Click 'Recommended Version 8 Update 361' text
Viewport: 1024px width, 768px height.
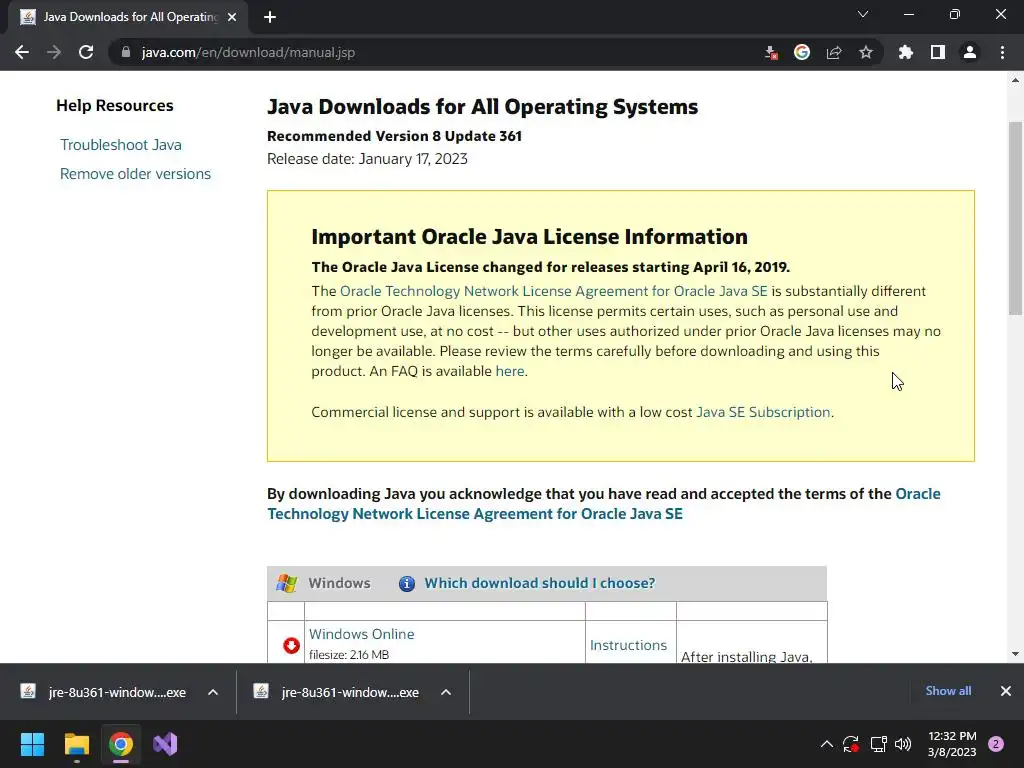click(394, 136)
